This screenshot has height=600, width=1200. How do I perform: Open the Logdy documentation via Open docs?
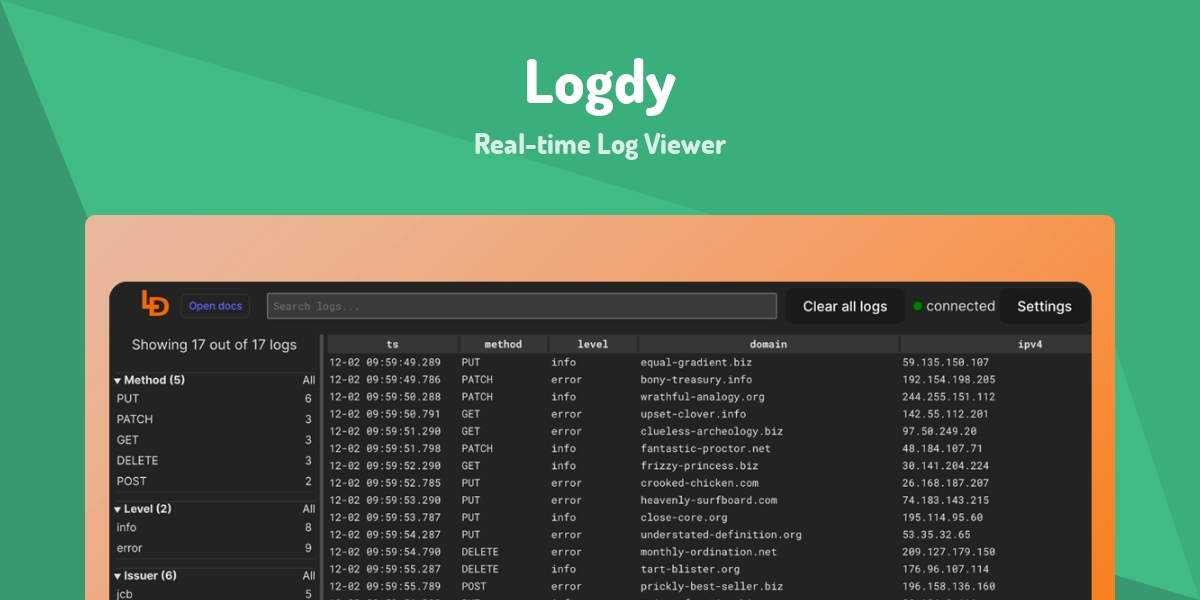[214, 305]
